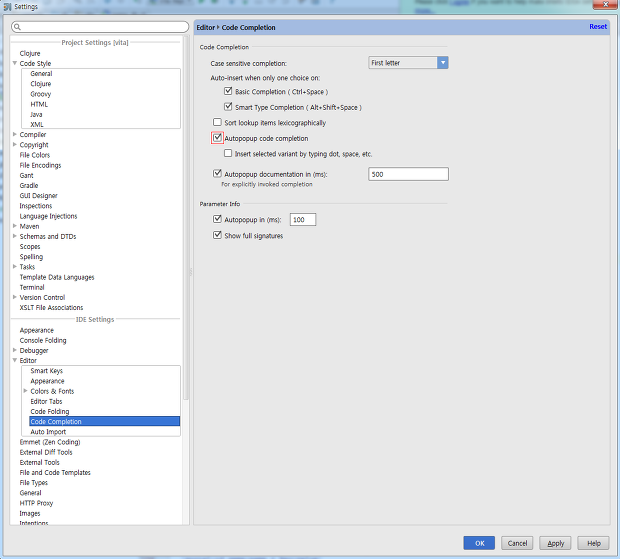Expand the Version Control node
The width and height of the screenshot is (620, 559).
(15, 297)
